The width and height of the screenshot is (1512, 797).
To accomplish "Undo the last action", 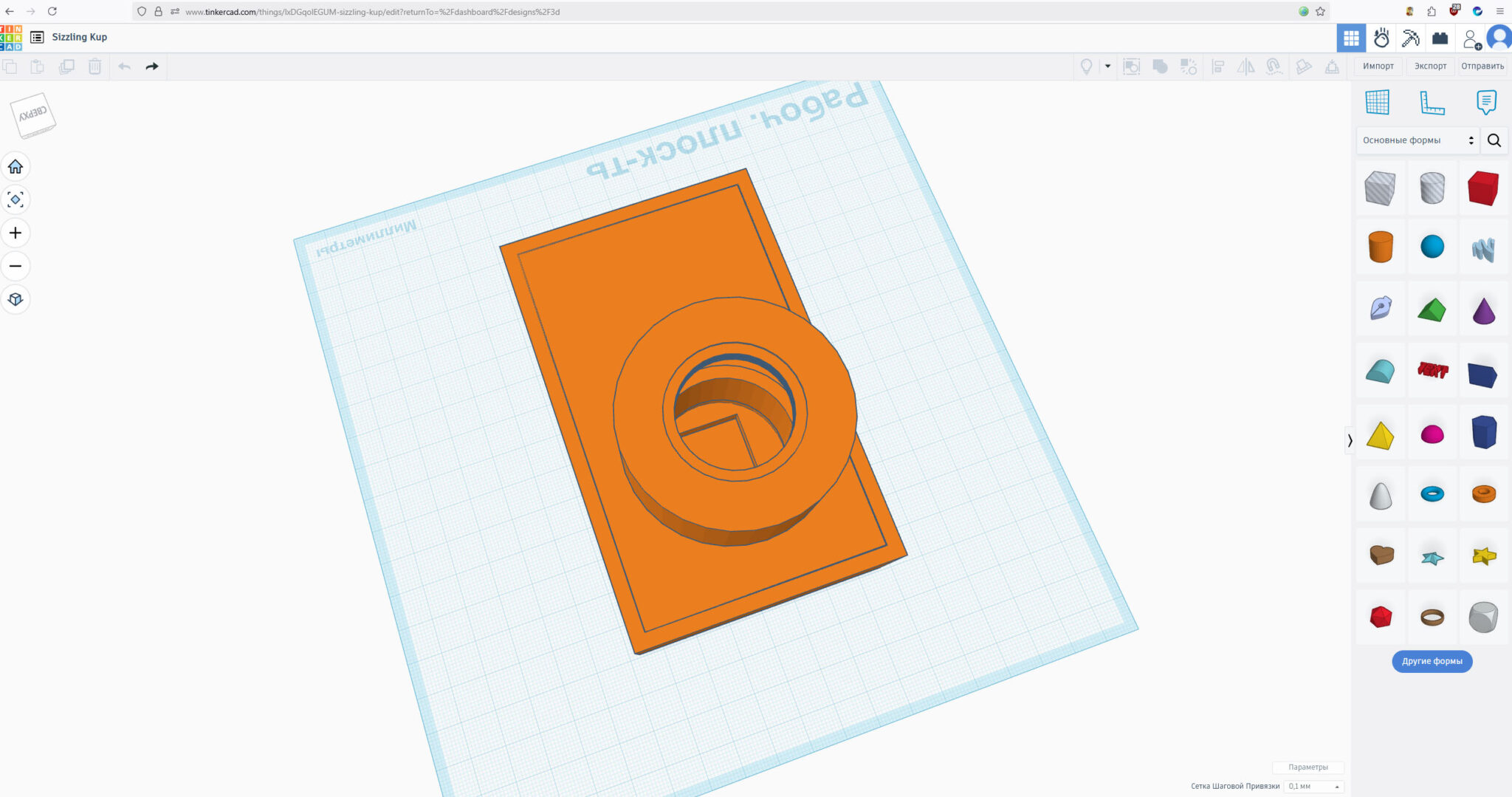I will click(x=124, y=66).
